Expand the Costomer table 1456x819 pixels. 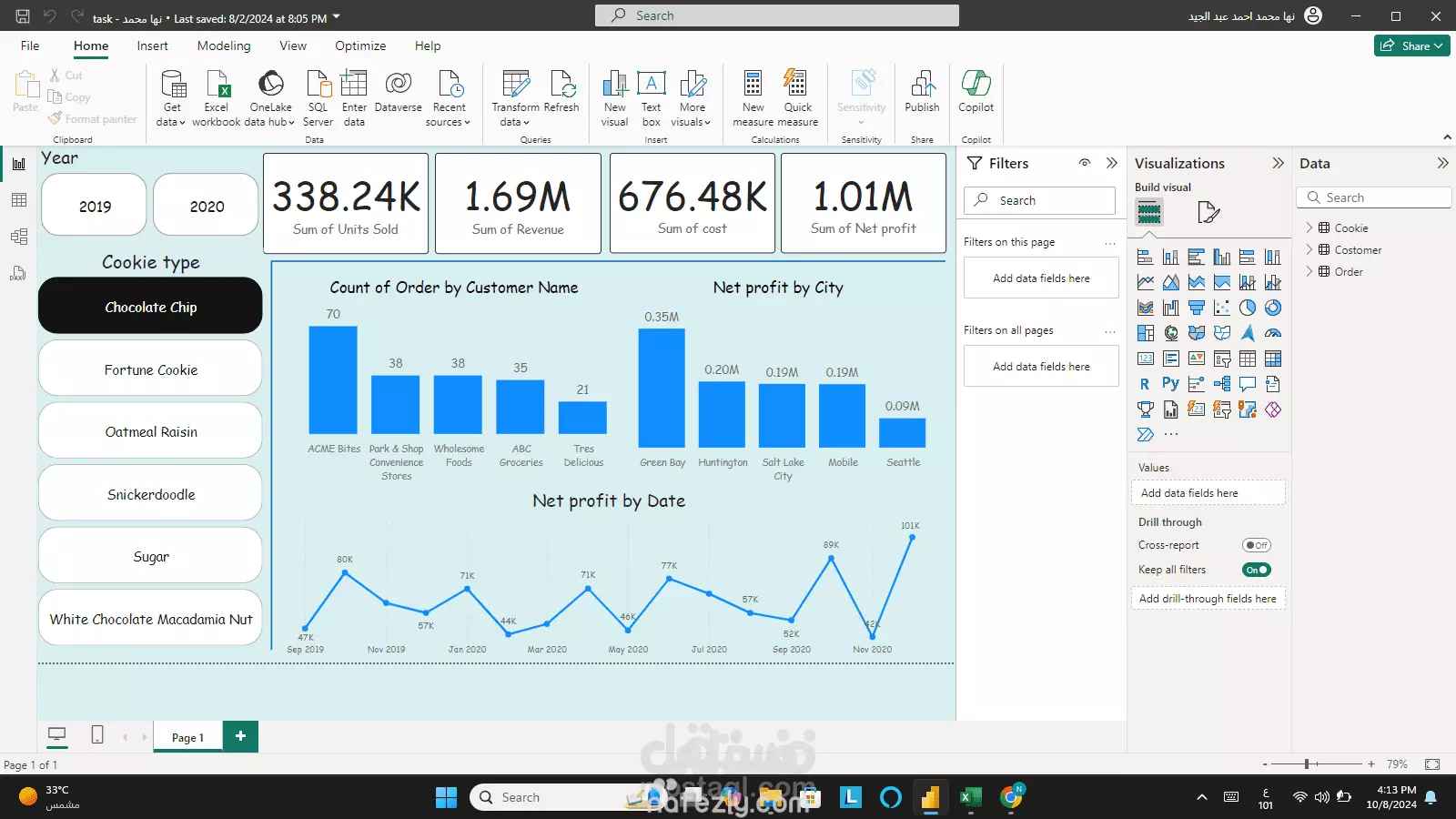1309,249
